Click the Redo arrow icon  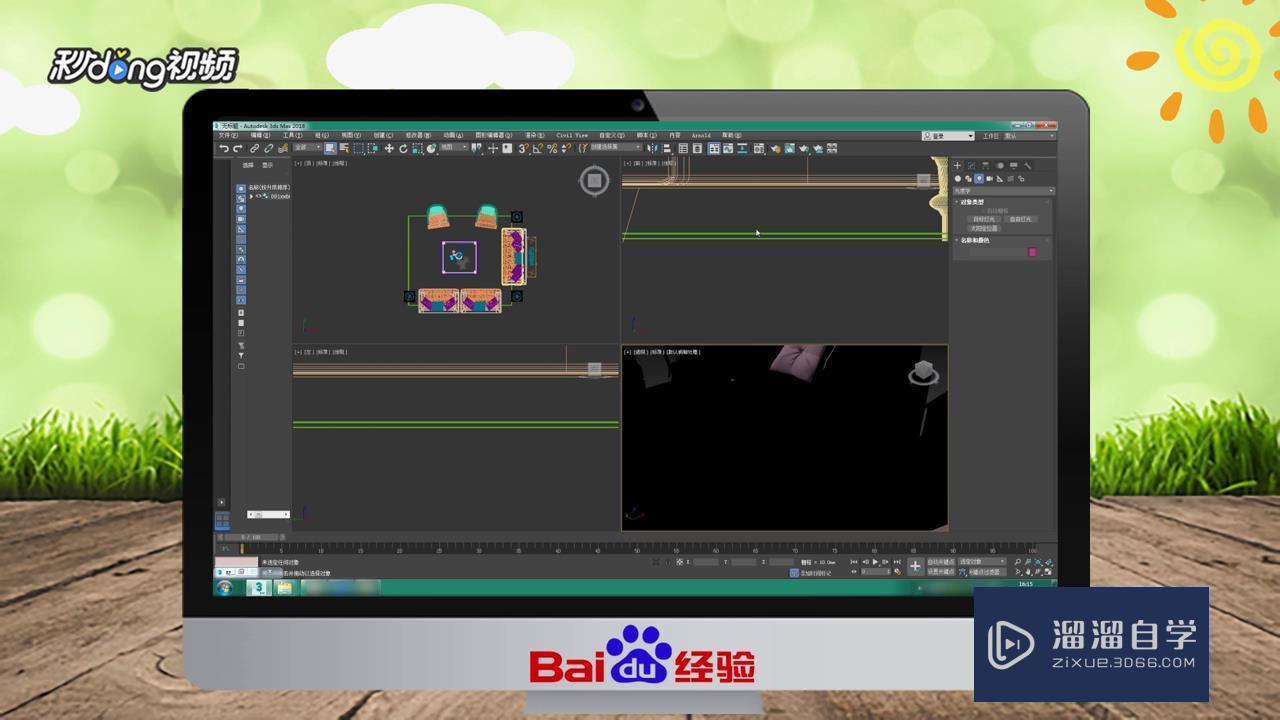(238, 148)
